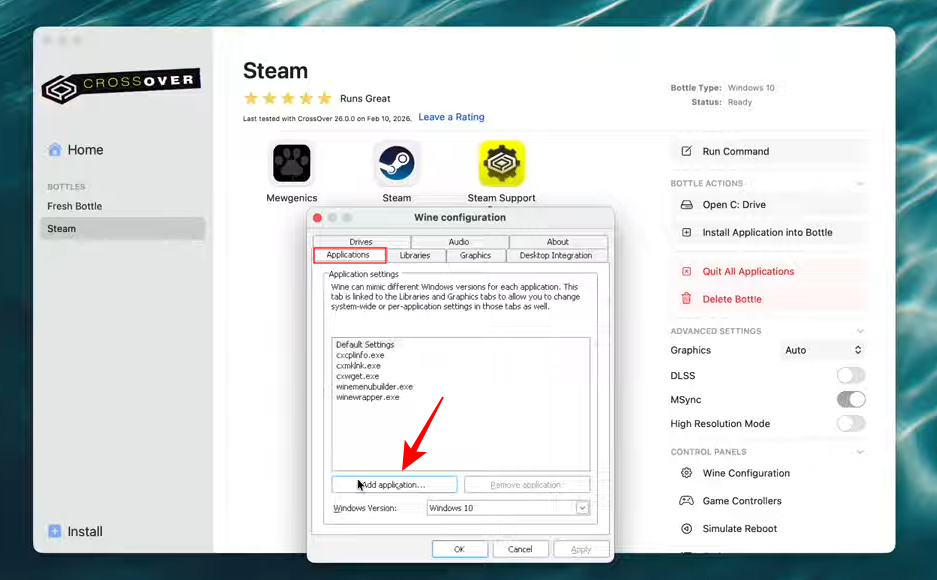Open the Mewgenics app icon
The width and height of the screenshot is (937, 580).
[x=291, y=163]
